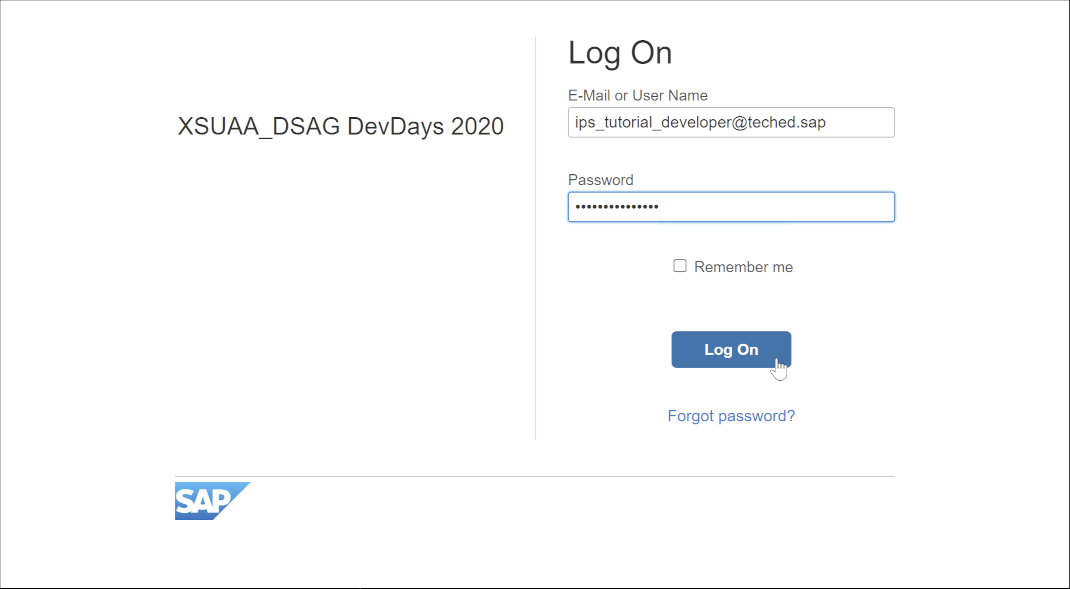The image size is (1070, 589).
Task: Click the Password field label
Action: [x=601, y=180]
